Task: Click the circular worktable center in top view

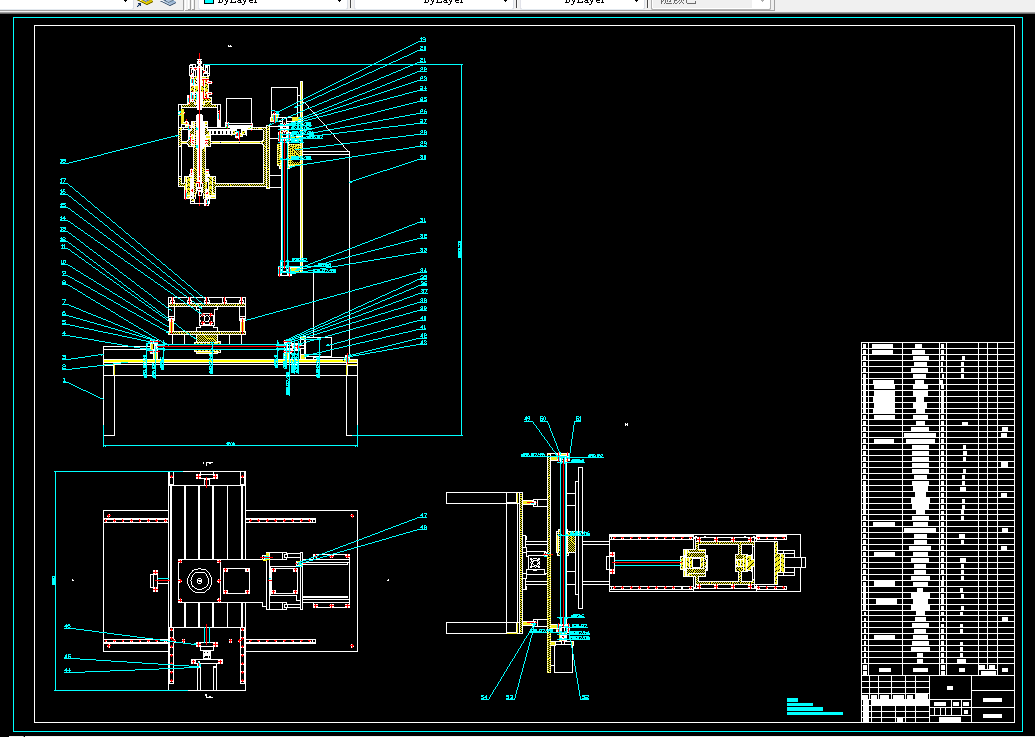Action: tap(199, 581)
